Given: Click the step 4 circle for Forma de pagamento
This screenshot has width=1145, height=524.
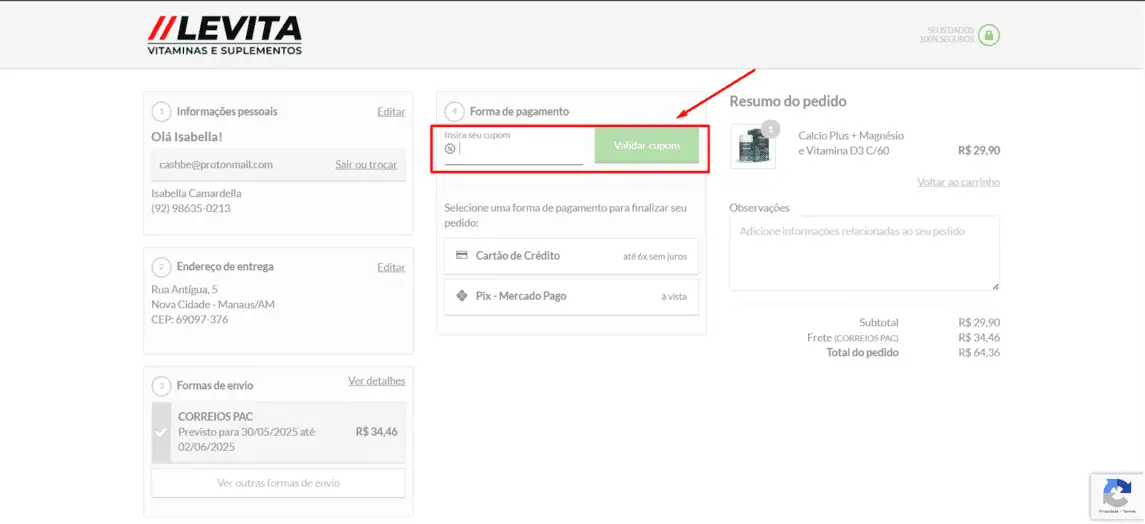Looking at the screenshot, I should click(454, 112).
